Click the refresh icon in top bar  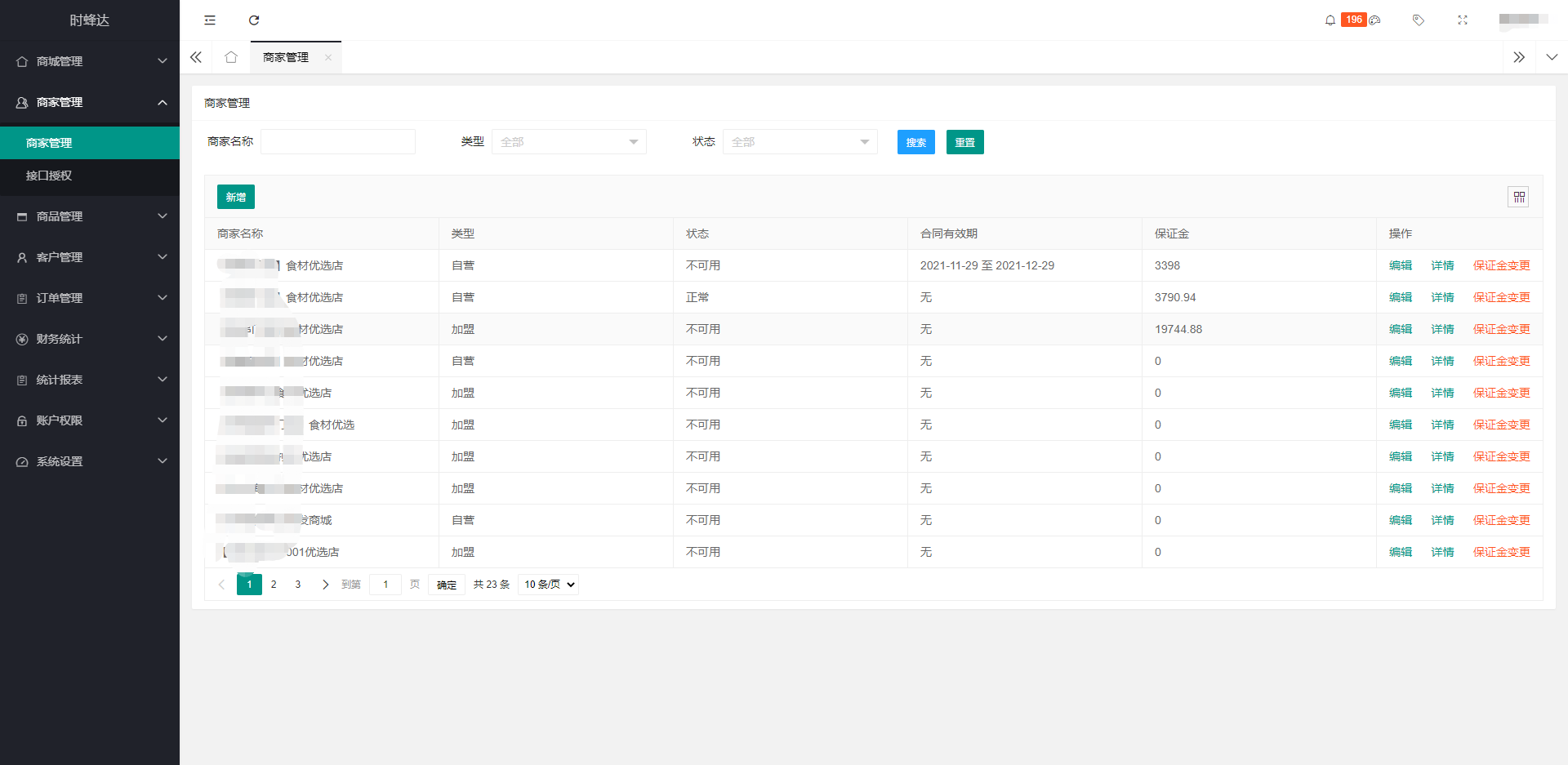point(254,20)
